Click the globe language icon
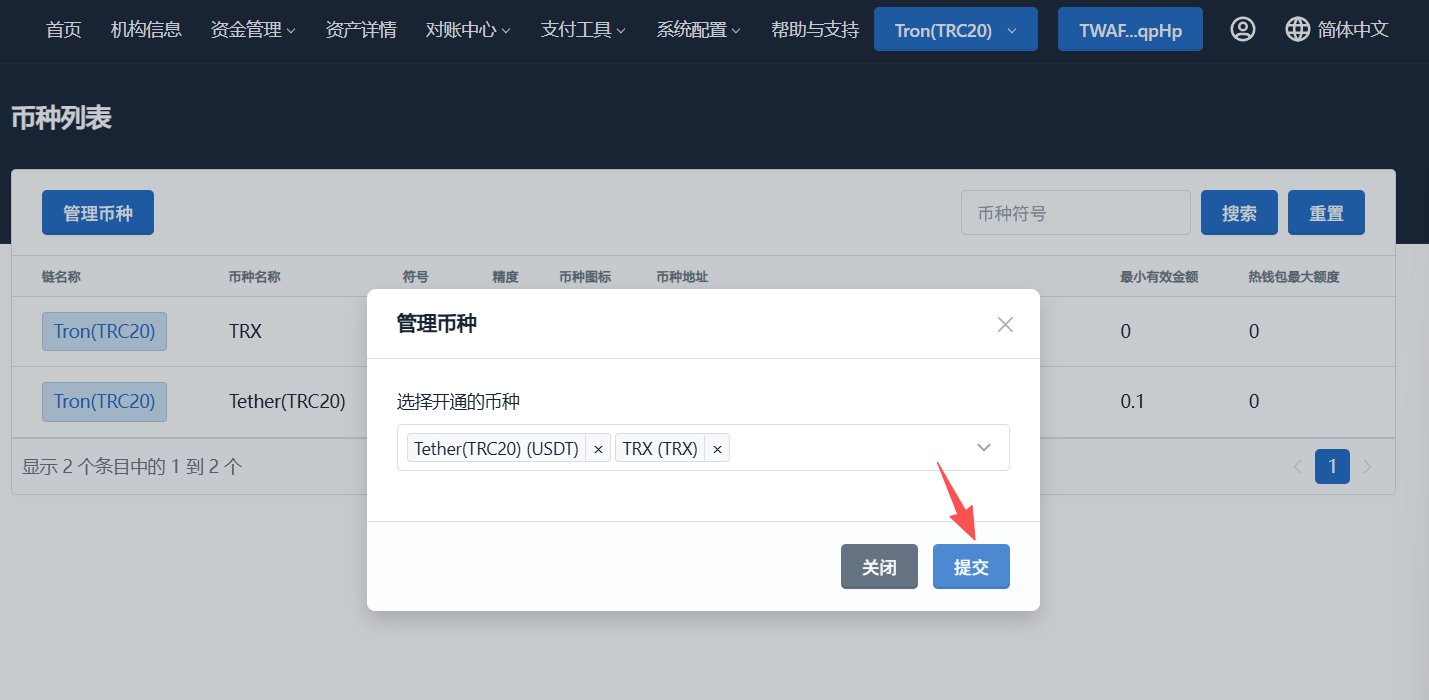The image size is (1429, 700). (x=1297, y=29)
